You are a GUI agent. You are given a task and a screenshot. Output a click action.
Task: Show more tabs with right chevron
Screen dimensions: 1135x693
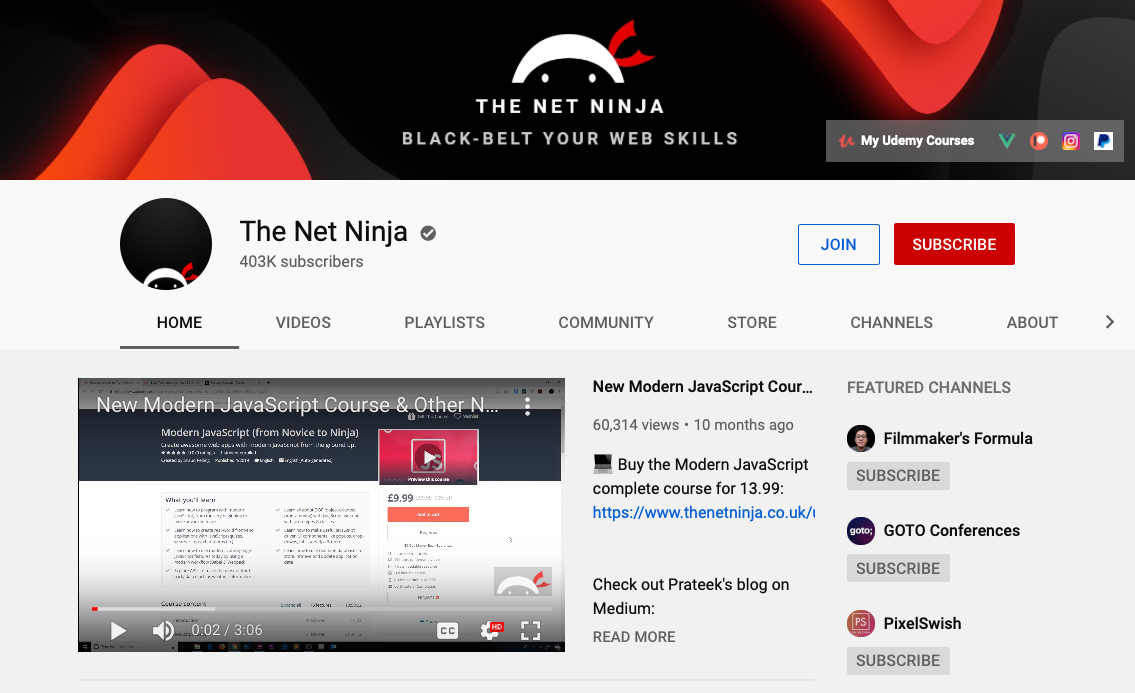[1110, 322]
